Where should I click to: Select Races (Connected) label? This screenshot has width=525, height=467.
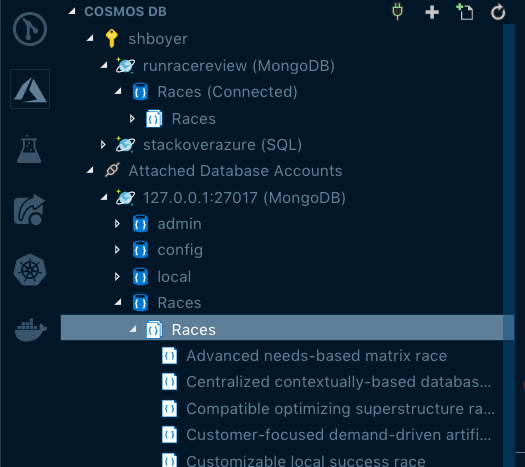pyautogui.click(x=227, y=92)
